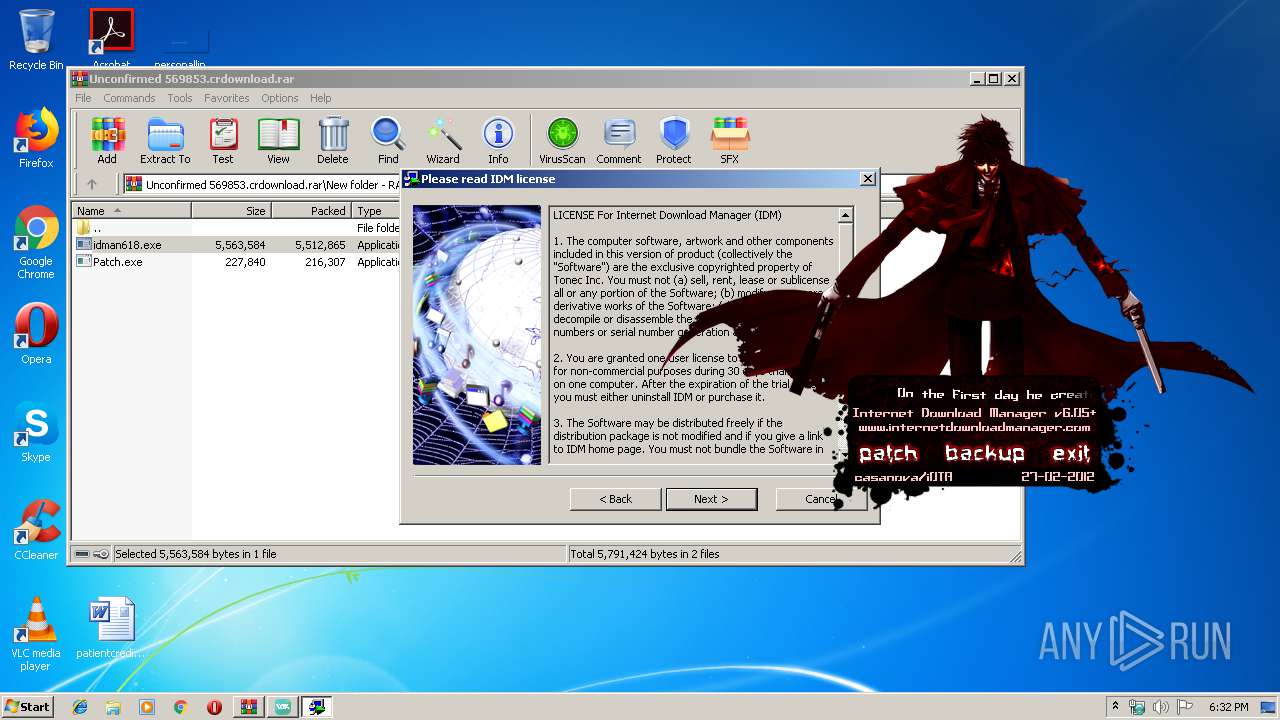Open the File menu in WinRAR
The image size is (1280, 720).
point(83,98)
